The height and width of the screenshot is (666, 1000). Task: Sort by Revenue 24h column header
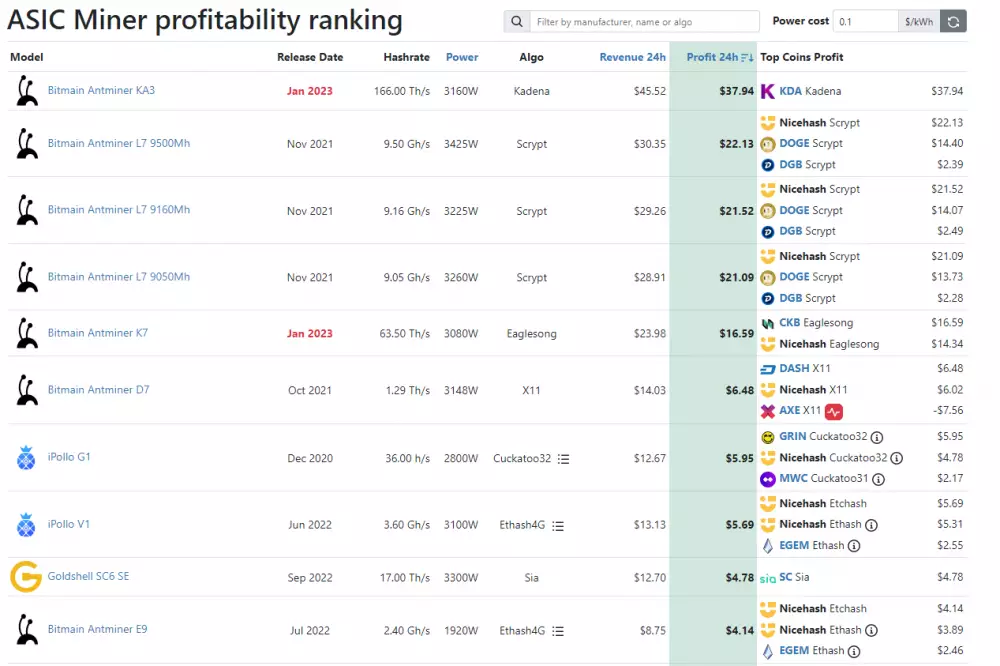(x=632, y=57)
